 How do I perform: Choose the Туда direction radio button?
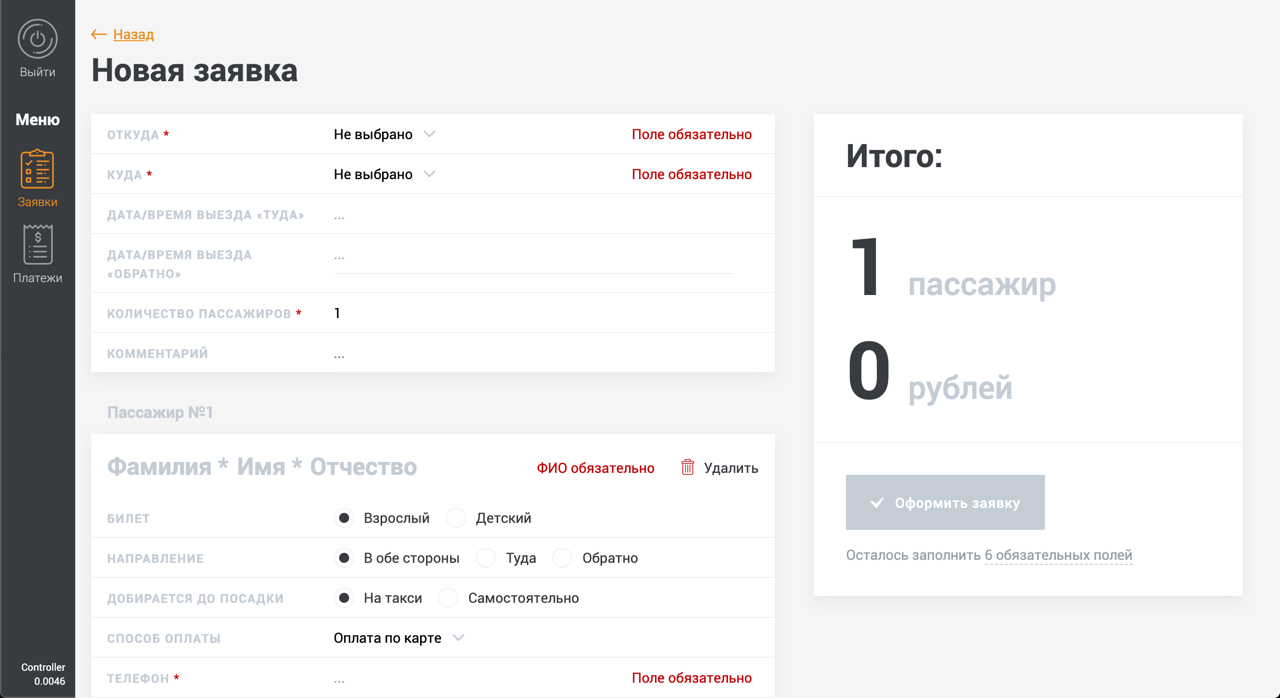pyautogui.click(x=486, y=558)
